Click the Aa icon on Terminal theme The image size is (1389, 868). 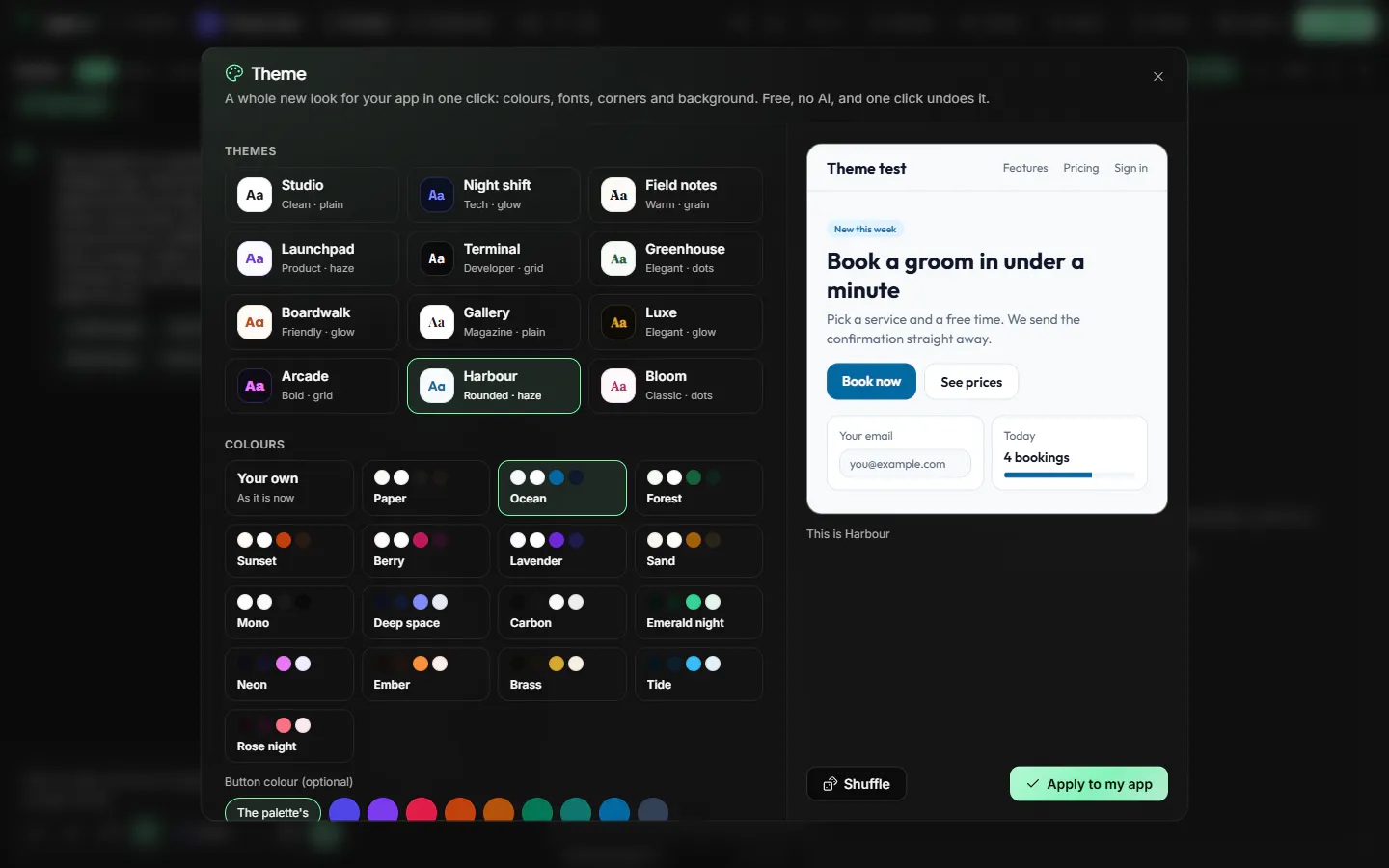(x=437, y=258)
